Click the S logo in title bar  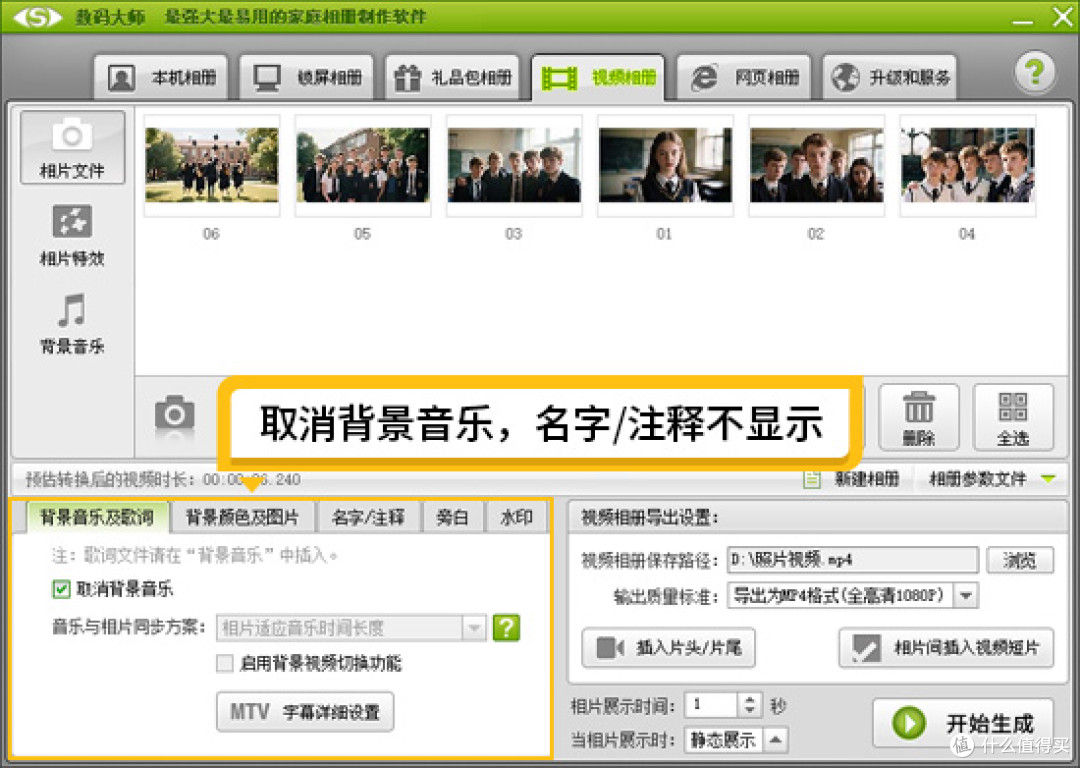pos(38,17)
